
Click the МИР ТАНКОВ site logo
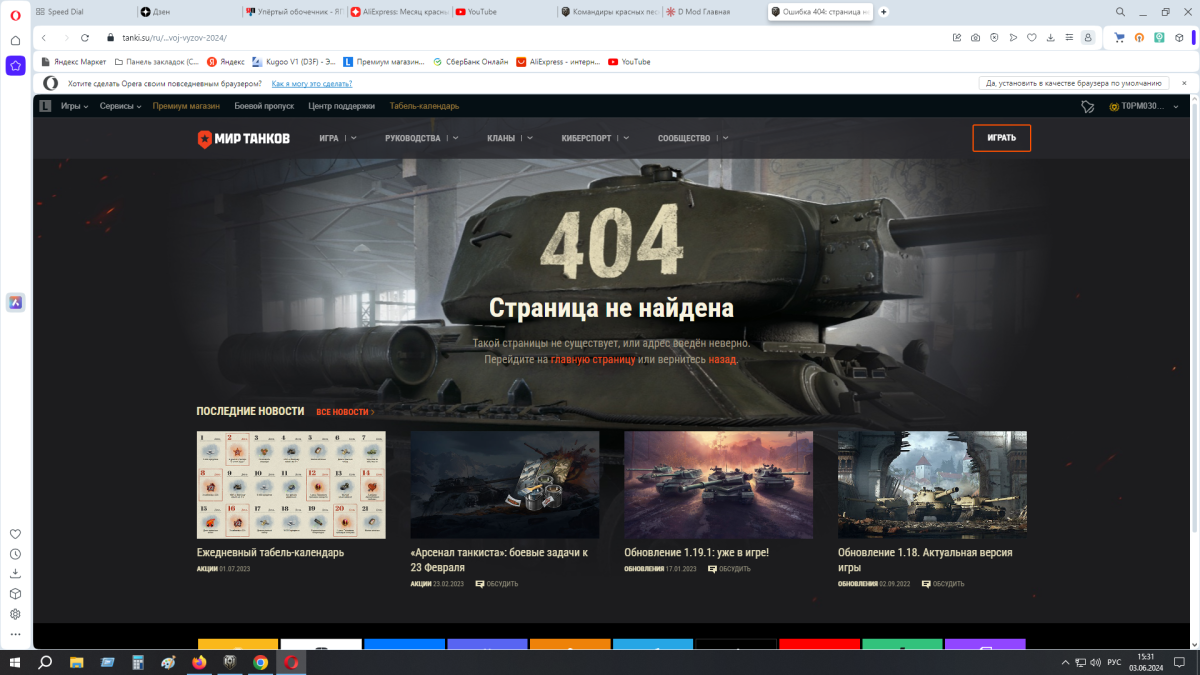click(243, 138)
